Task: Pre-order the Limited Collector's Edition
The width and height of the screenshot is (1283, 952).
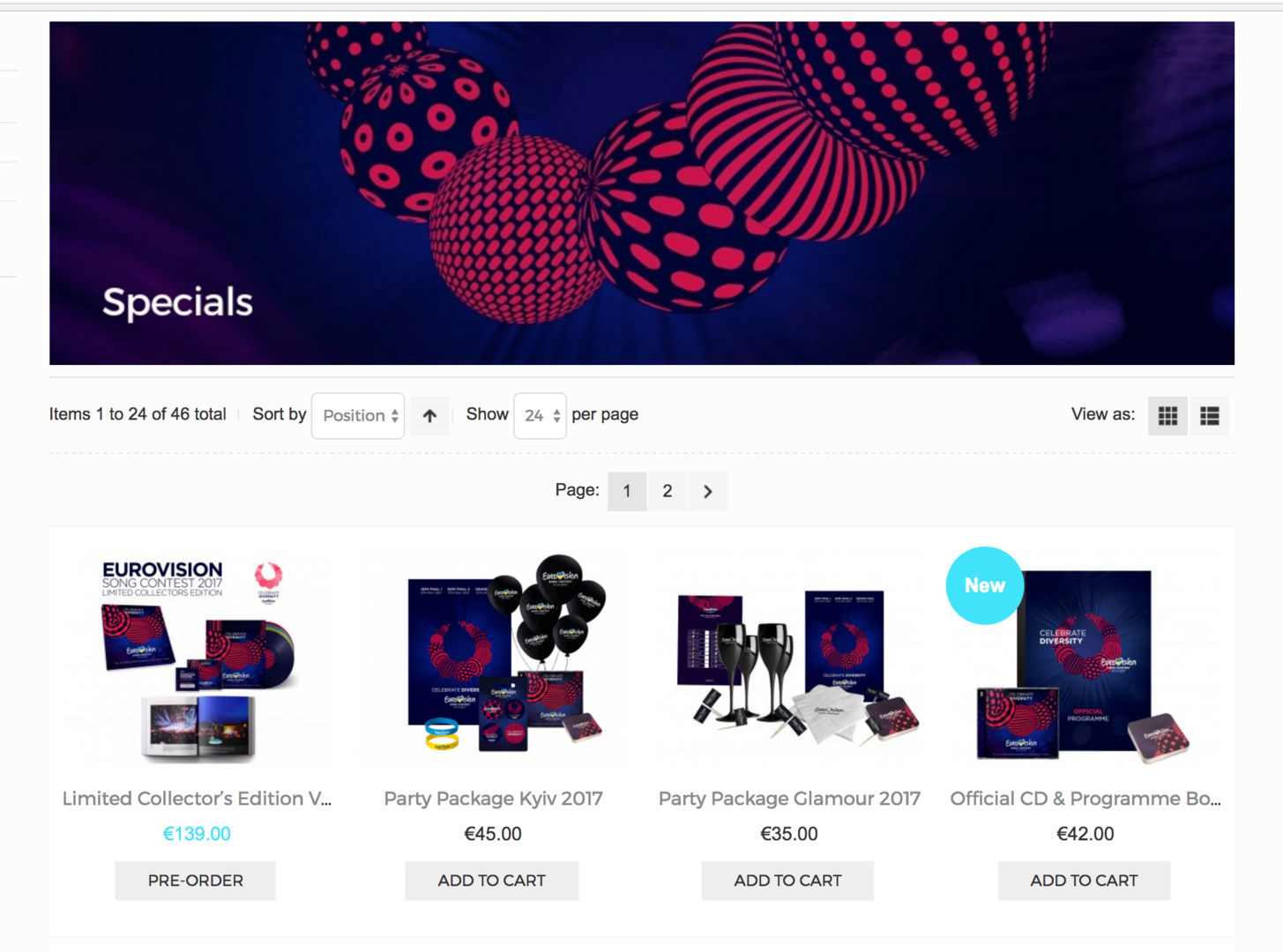Action: (196, 881)
